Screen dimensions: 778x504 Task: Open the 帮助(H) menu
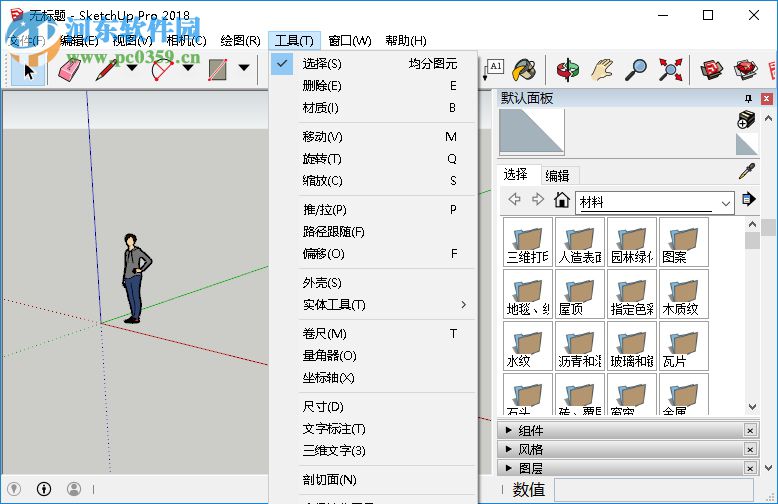click(x=406, y=41)
